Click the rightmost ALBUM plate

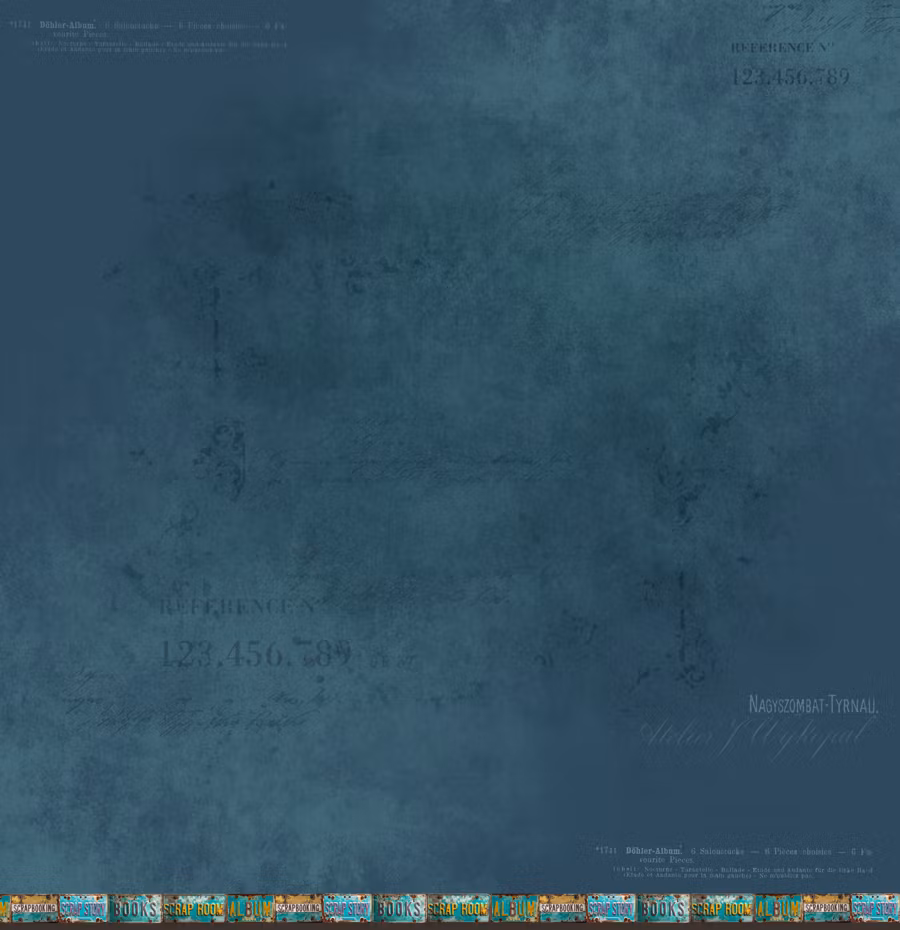[x=777, y=909]
